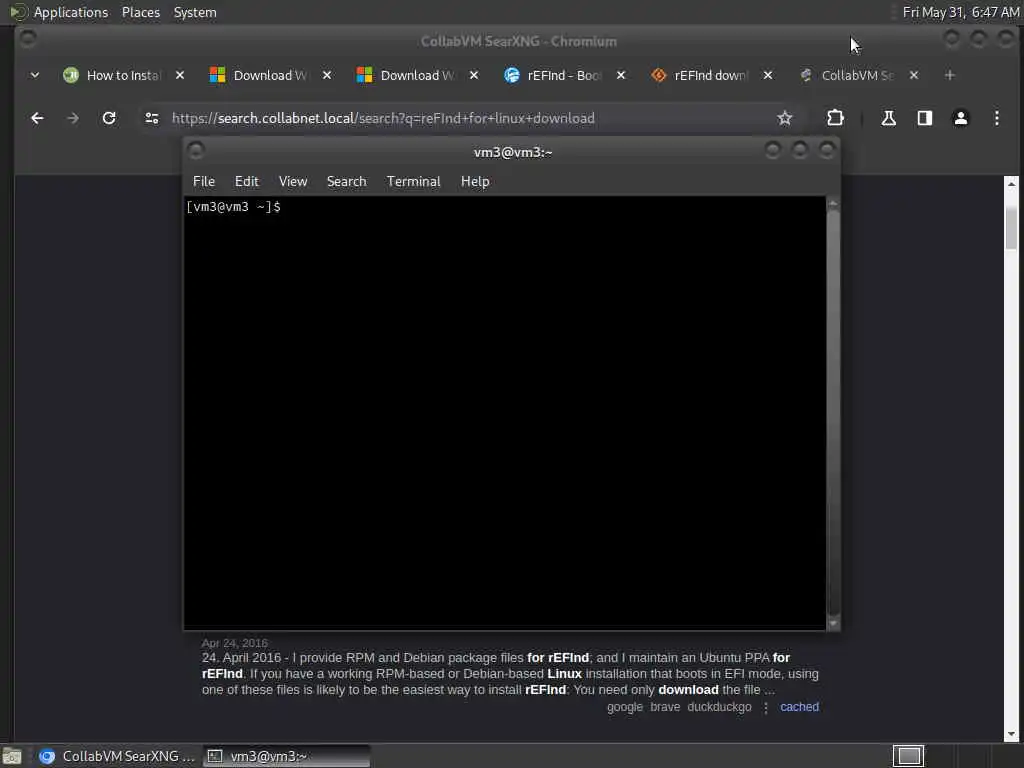Switch to the first 'Download W' tab
The width and height of the screenshot is (1024, 768).
[270, 75]
